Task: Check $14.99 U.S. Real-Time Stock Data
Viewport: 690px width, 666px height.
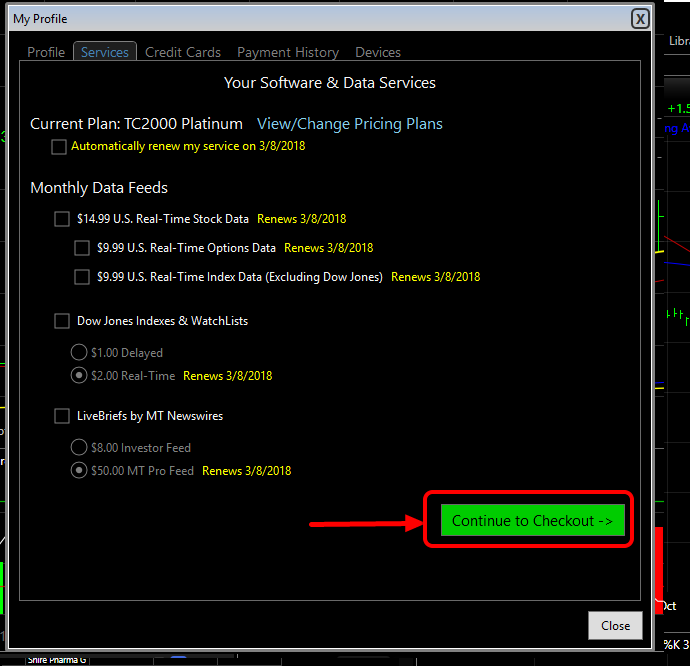Action: pos(62,219)
